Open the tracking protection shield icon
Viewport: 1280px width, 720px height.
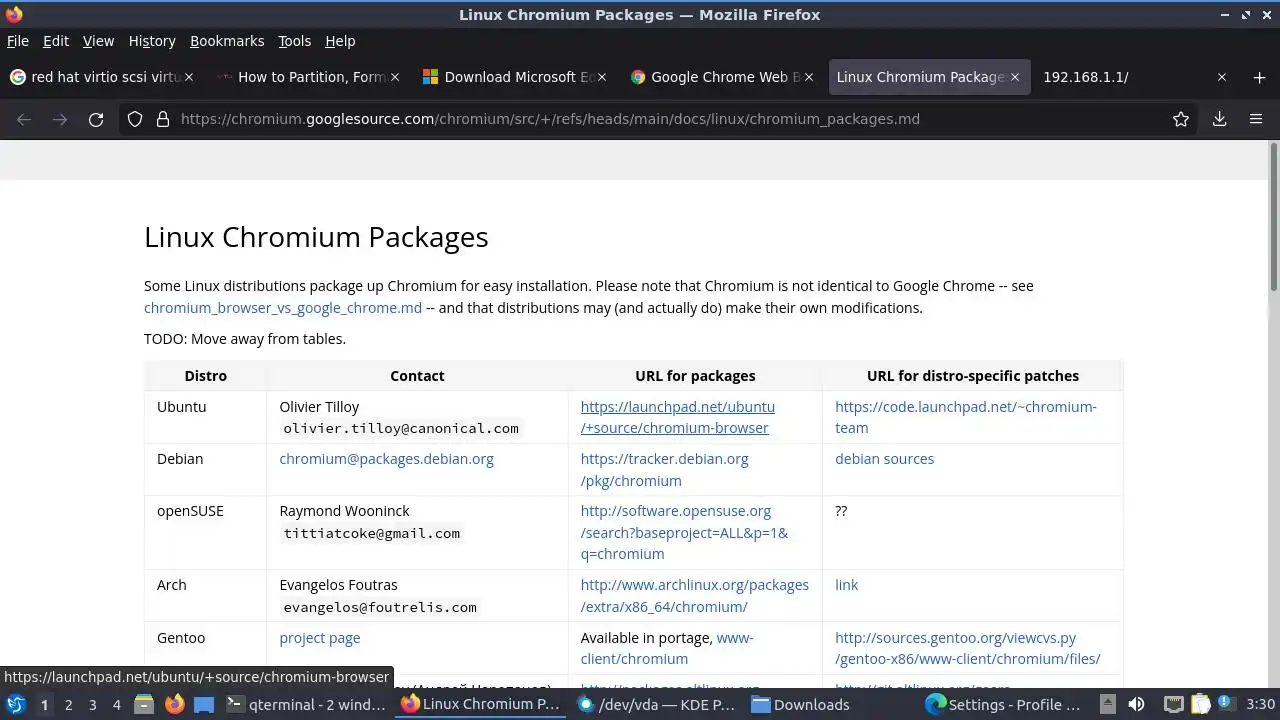(135, 119)
